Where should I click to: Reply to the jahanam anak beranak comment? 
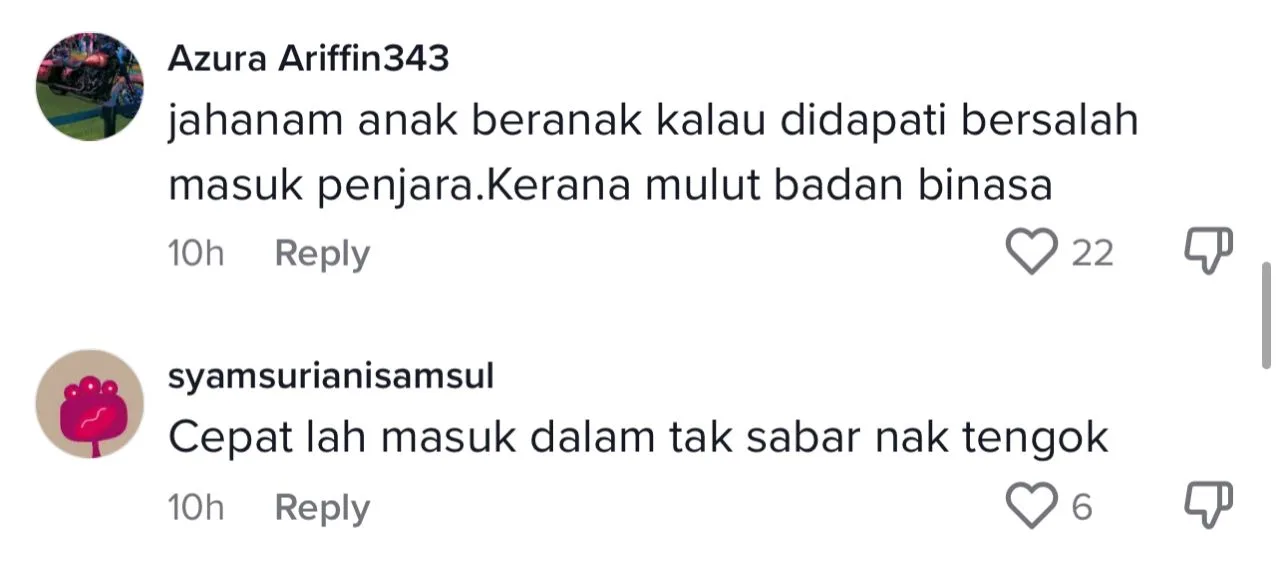tap(322, 254)
